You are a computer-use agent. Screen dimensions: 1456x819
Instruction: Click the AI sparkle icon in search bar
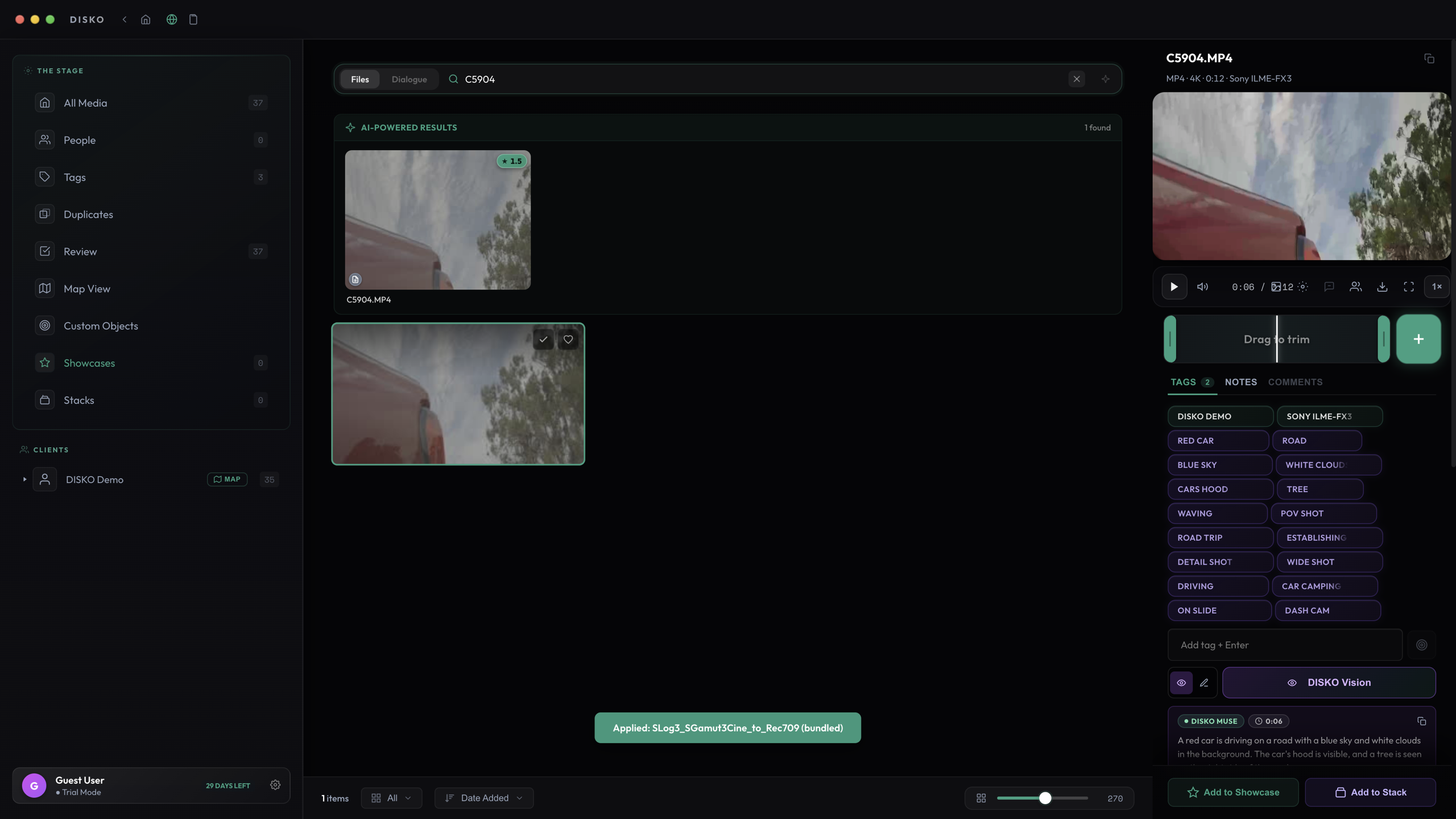1105,79
